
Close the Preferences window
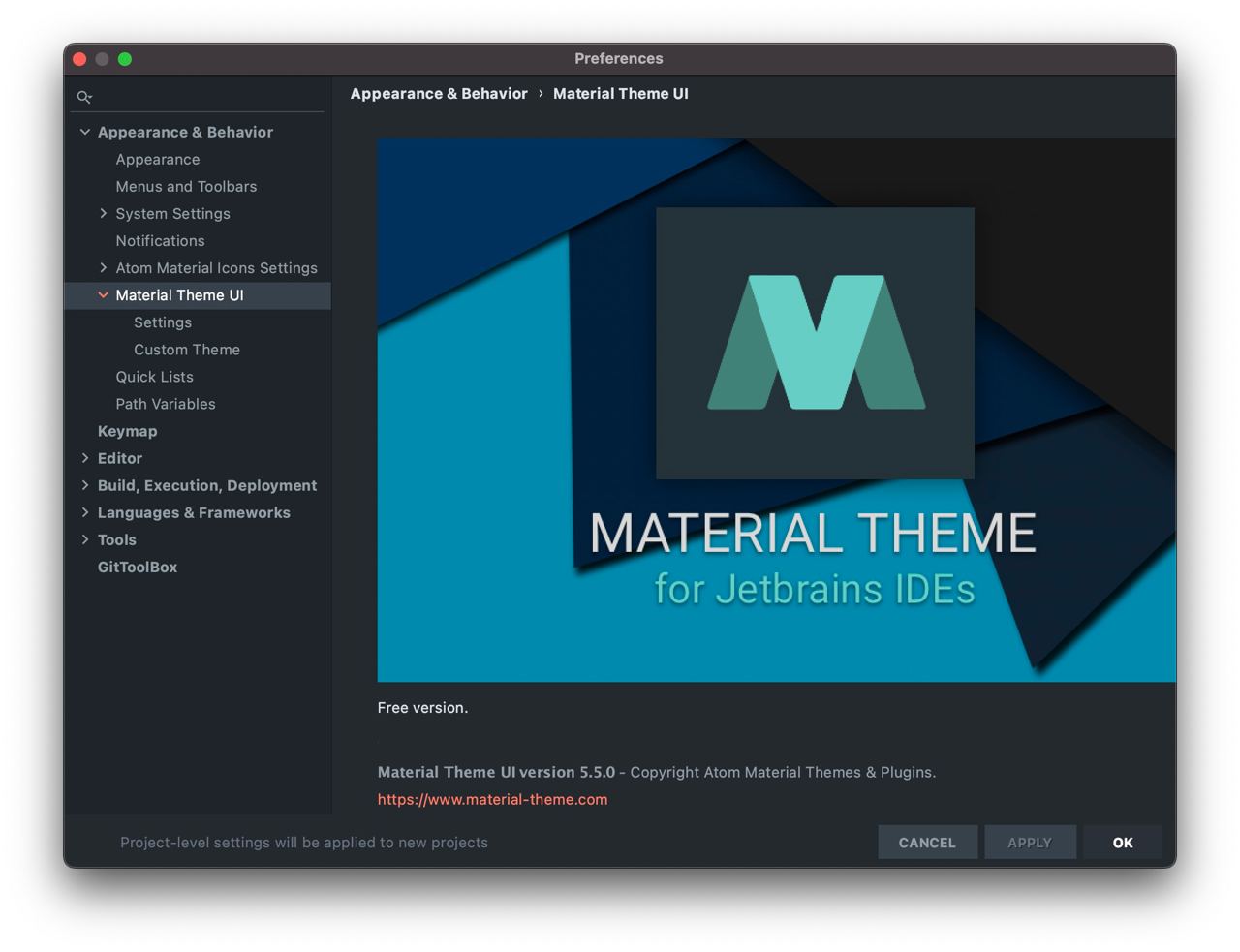pos(79,59)
